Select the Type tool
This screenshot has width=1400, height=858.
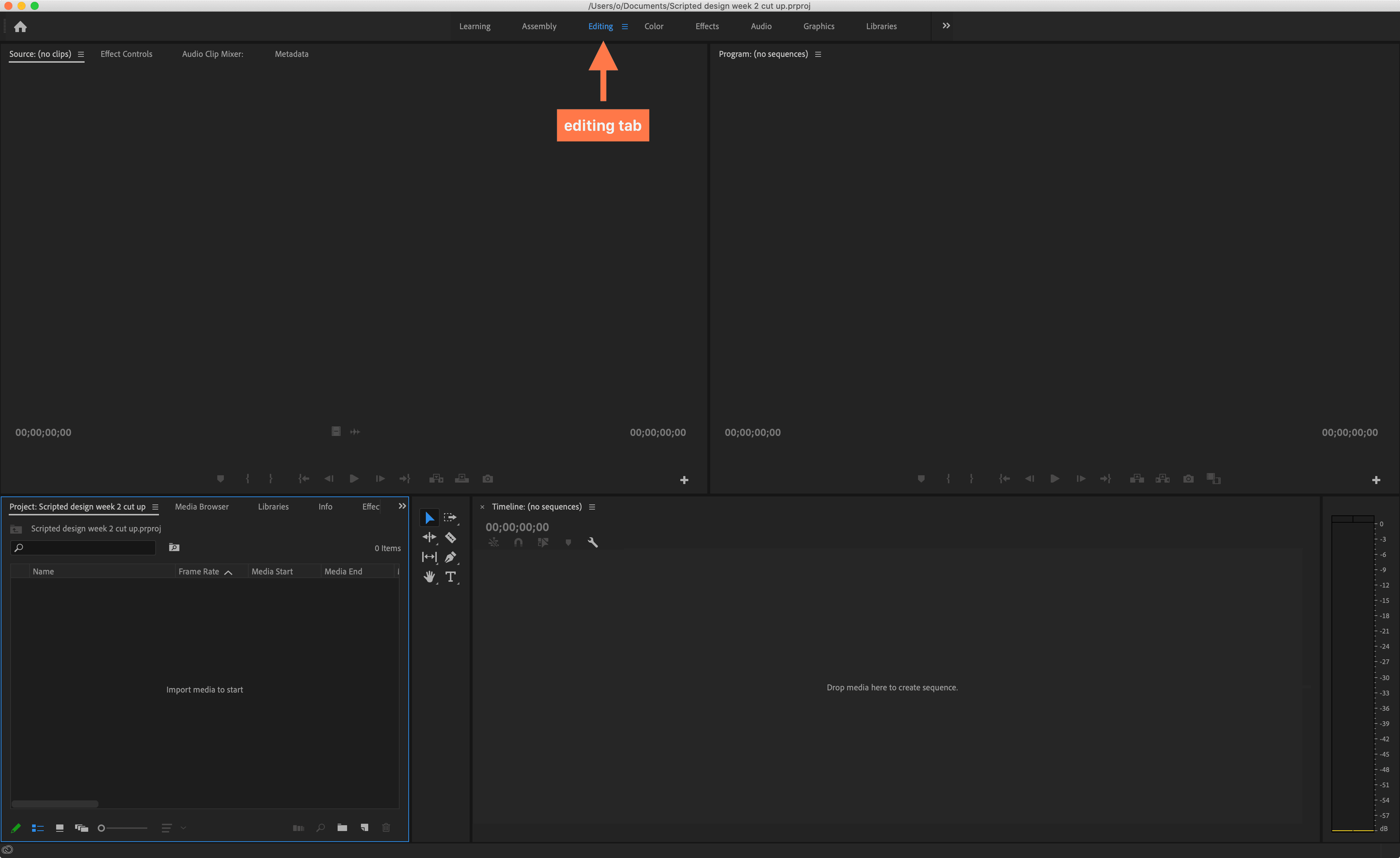[451, 577]
